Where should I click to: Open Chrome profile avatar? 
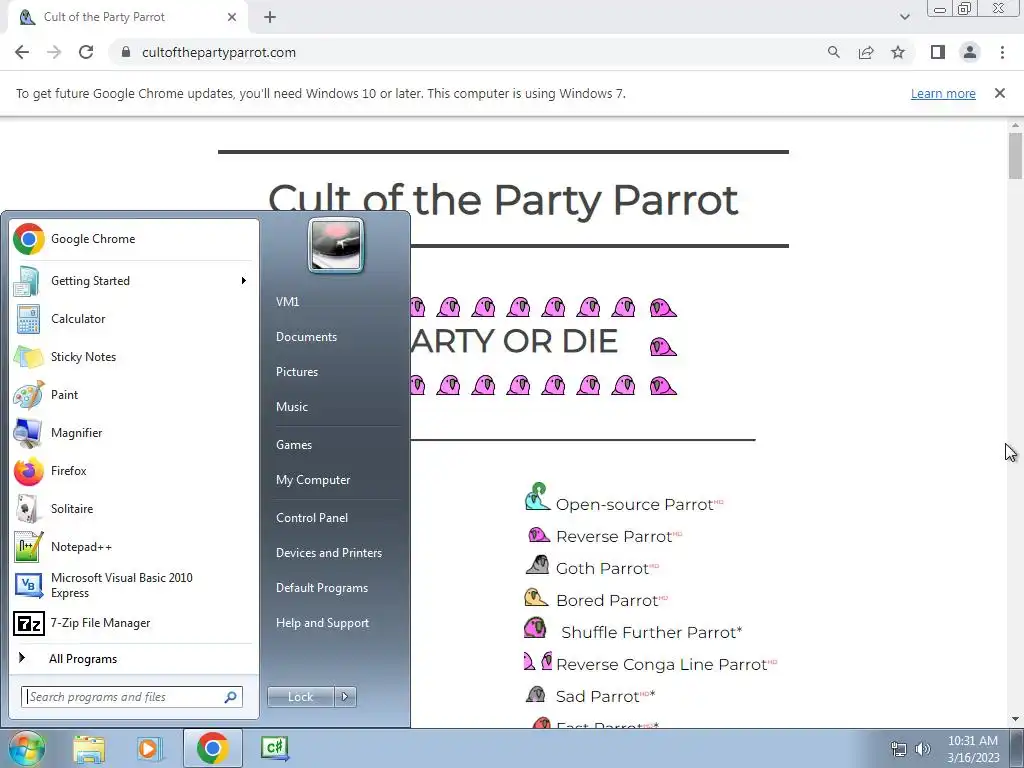click(970, 52)
